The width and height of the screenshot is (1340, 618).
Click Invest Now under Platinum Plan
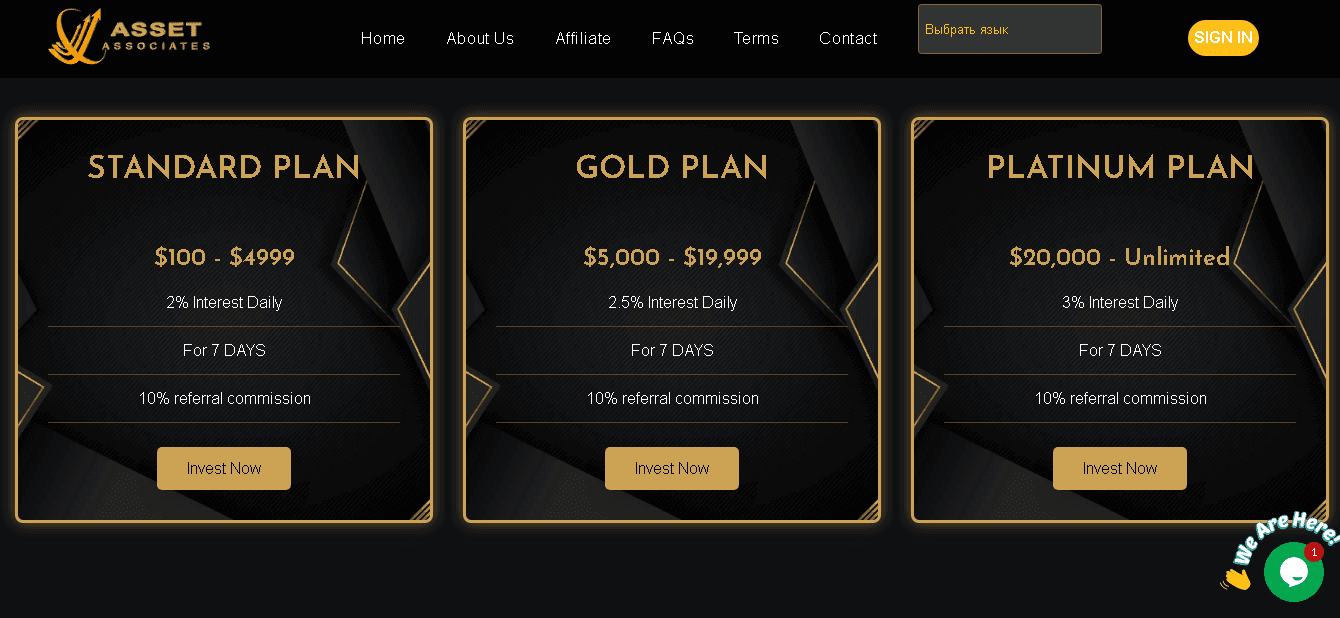[1120, 468]
